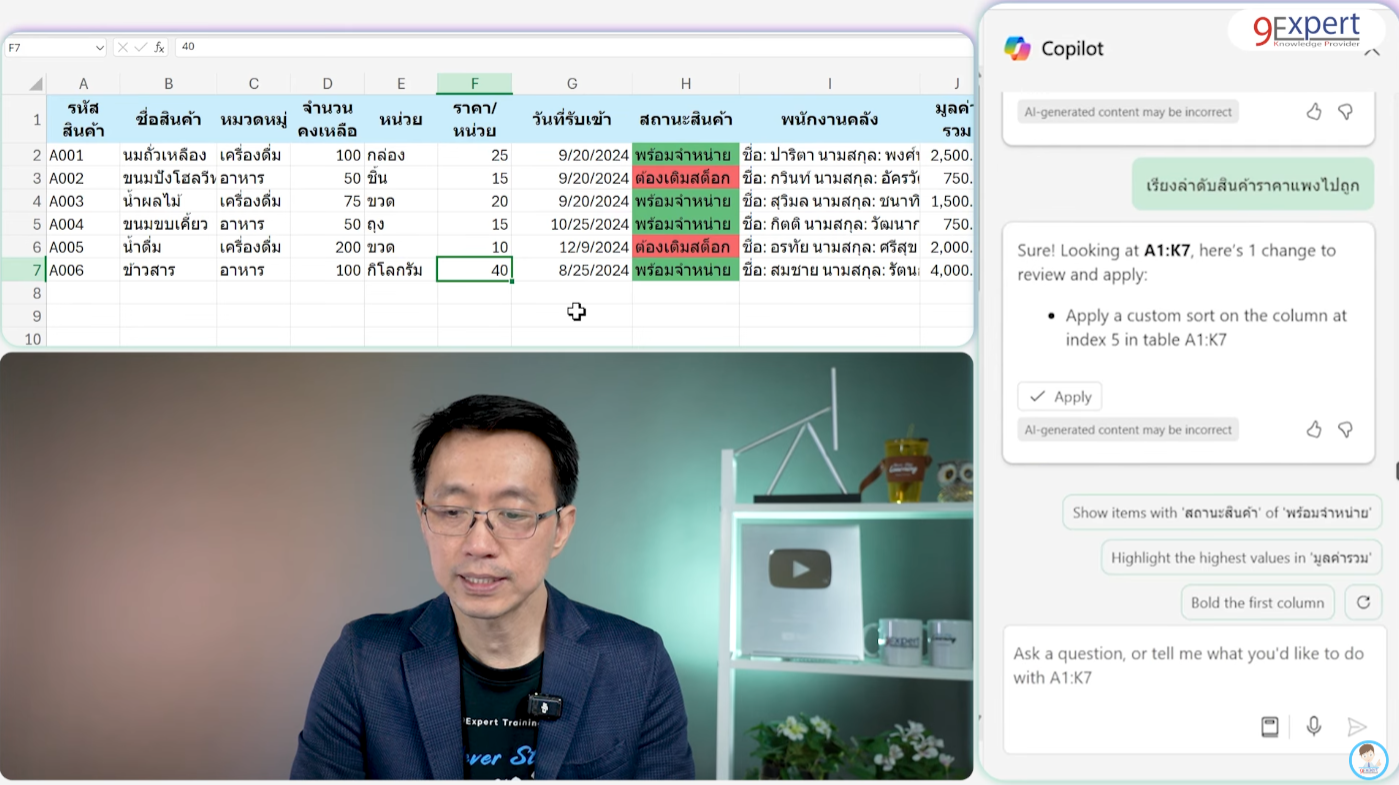Viewport: 1399px width, 785px height.
Task: Open the prompt guide notebook icon
Action: coord(1269,727)
